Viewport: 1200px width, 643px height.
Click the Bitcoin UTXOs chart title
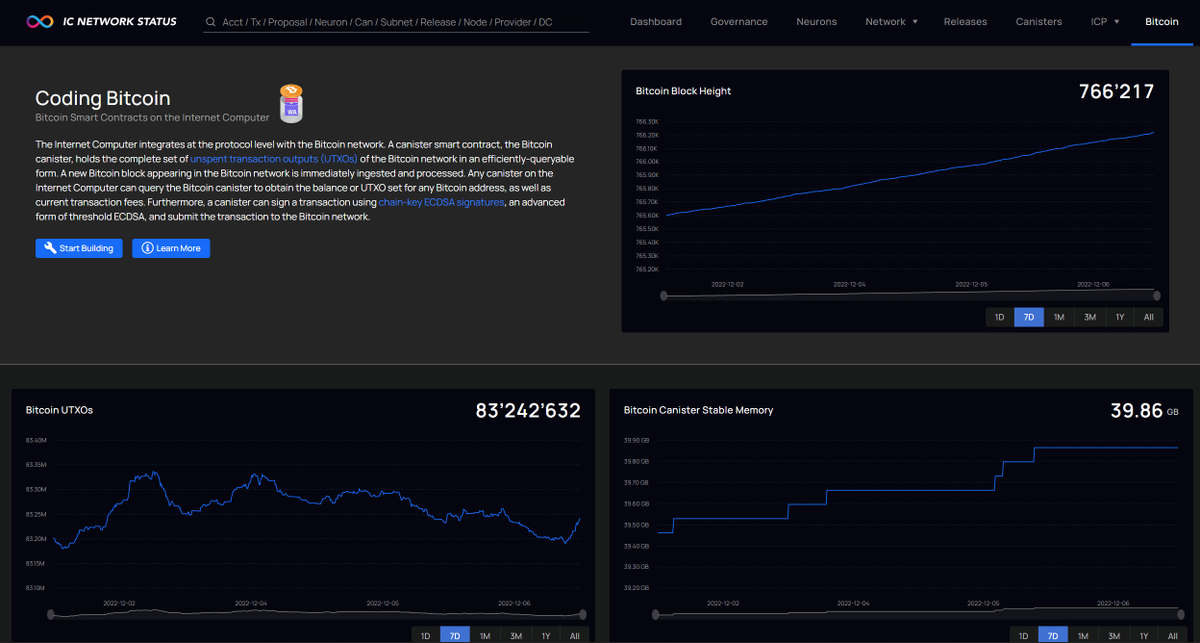(59, 410)
